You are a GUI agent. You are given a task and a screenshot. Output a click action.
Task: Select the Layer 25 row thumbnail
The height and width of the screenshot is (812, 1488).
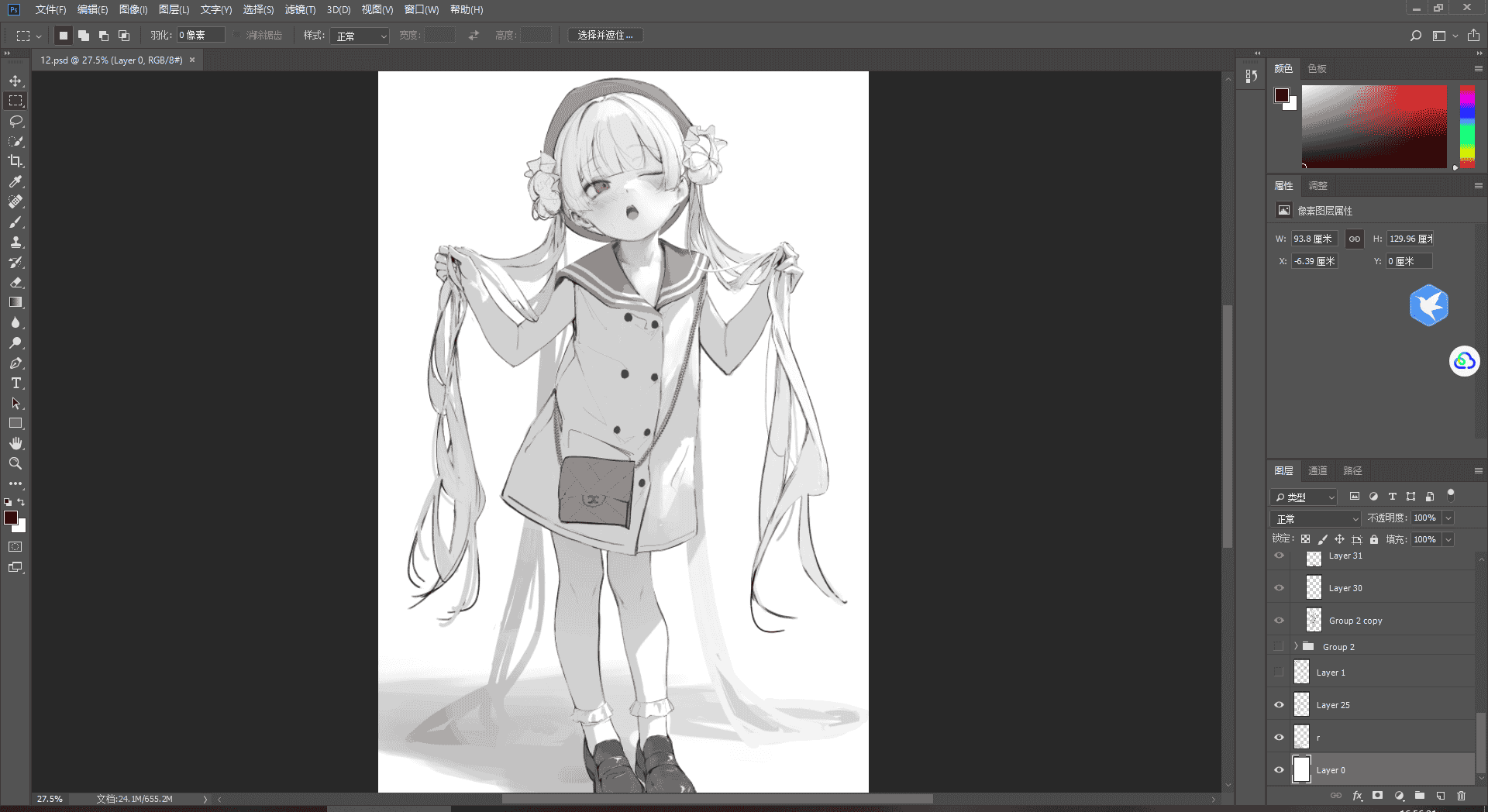click(x=1301, y=705)
